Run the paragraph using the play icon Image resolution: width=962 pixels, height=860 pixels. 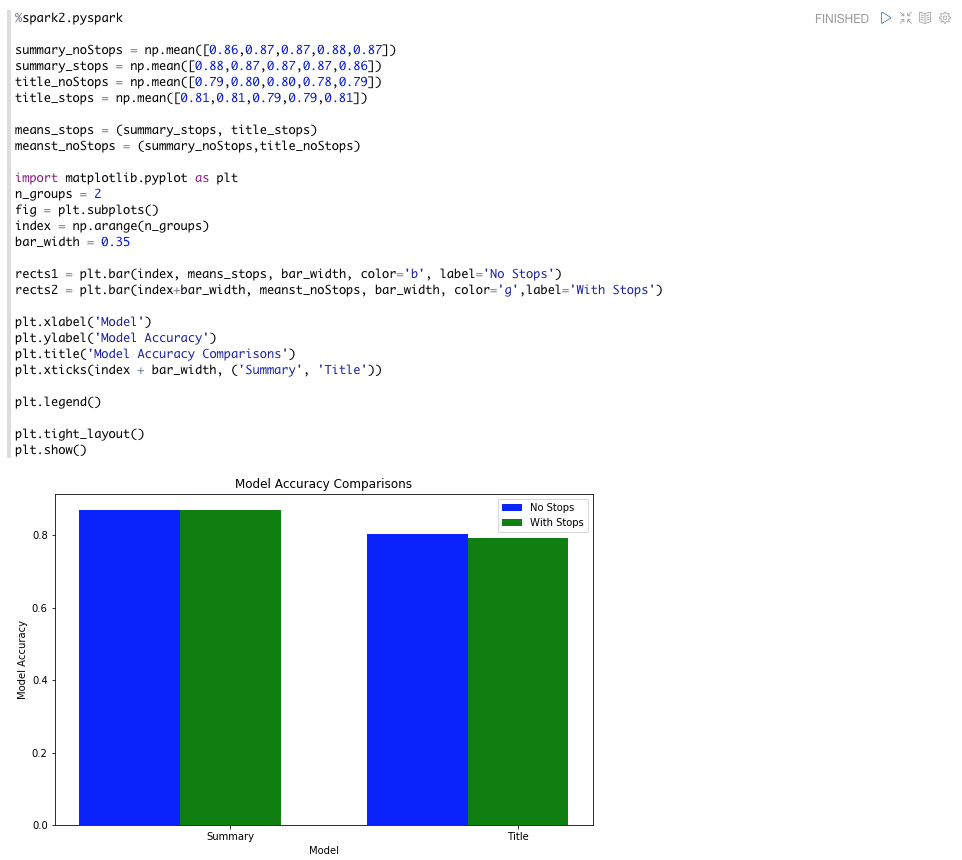884,18
